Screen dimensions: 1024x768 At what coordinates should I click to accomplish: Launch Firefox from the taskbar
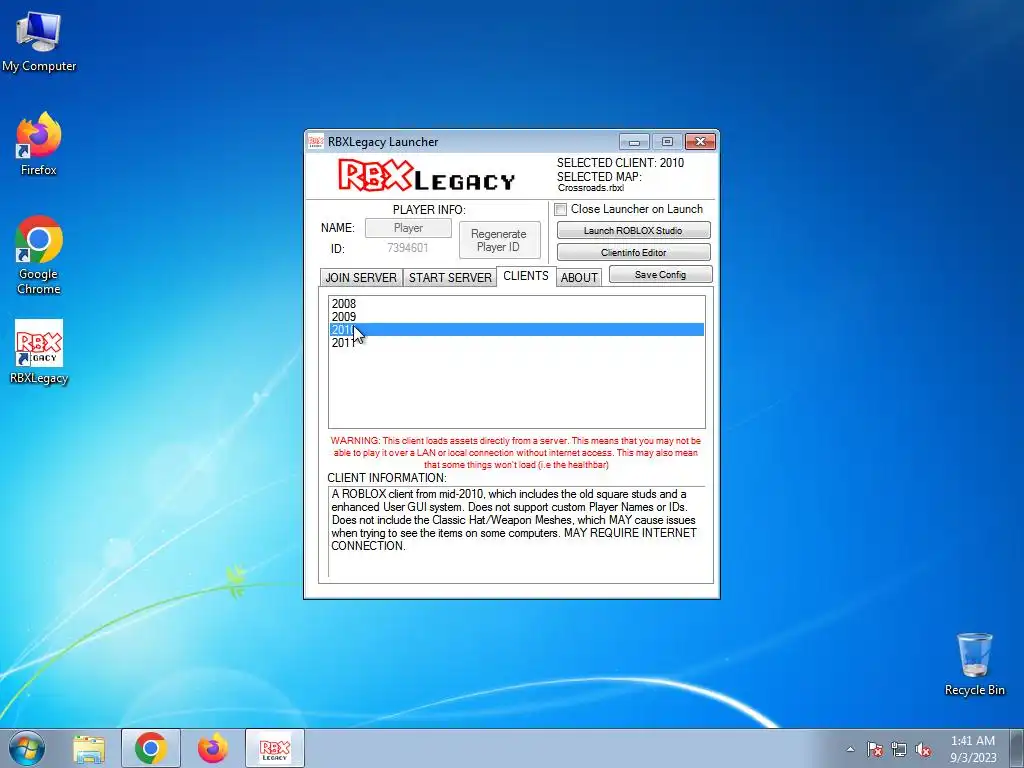213,748
